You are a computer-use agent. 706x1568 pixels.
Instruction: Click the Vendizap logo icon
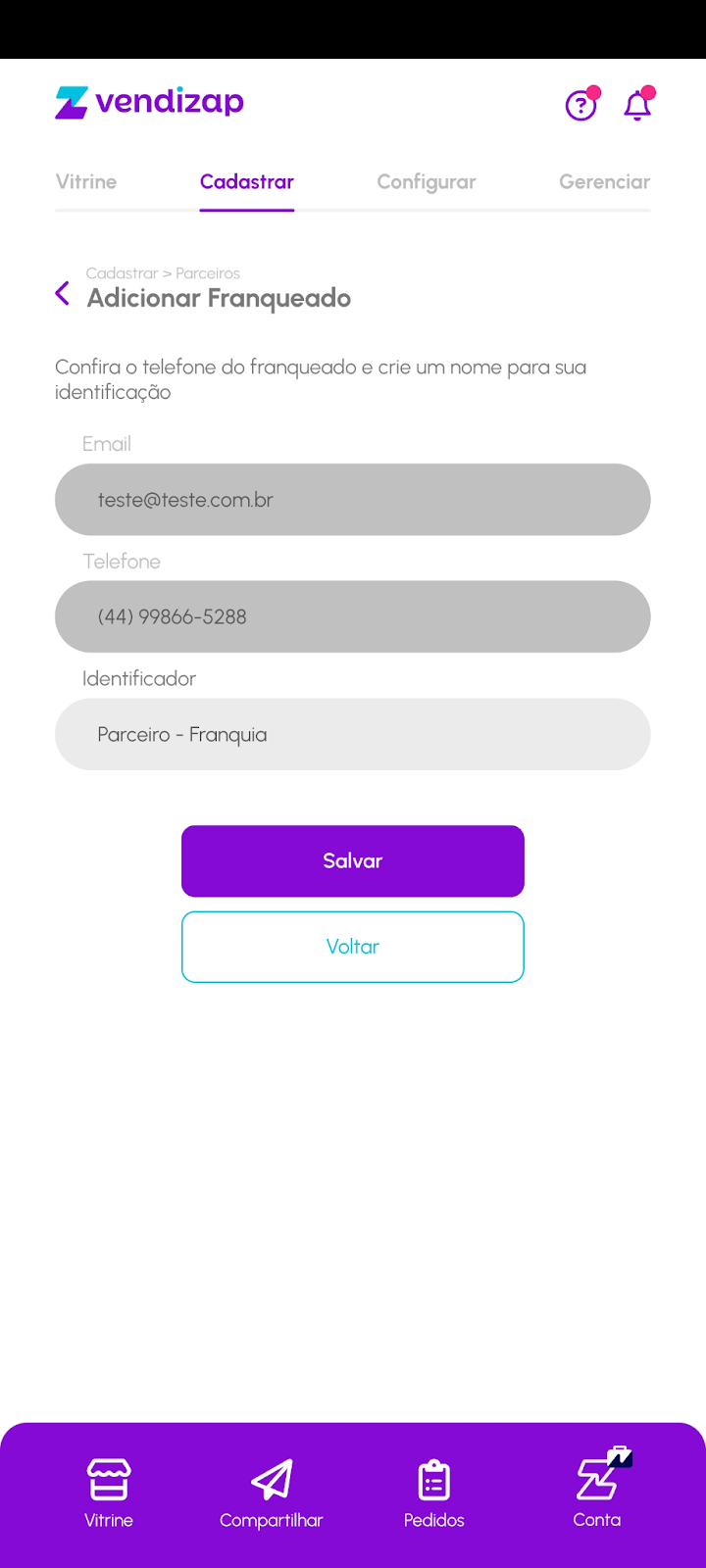coord(72,103)
